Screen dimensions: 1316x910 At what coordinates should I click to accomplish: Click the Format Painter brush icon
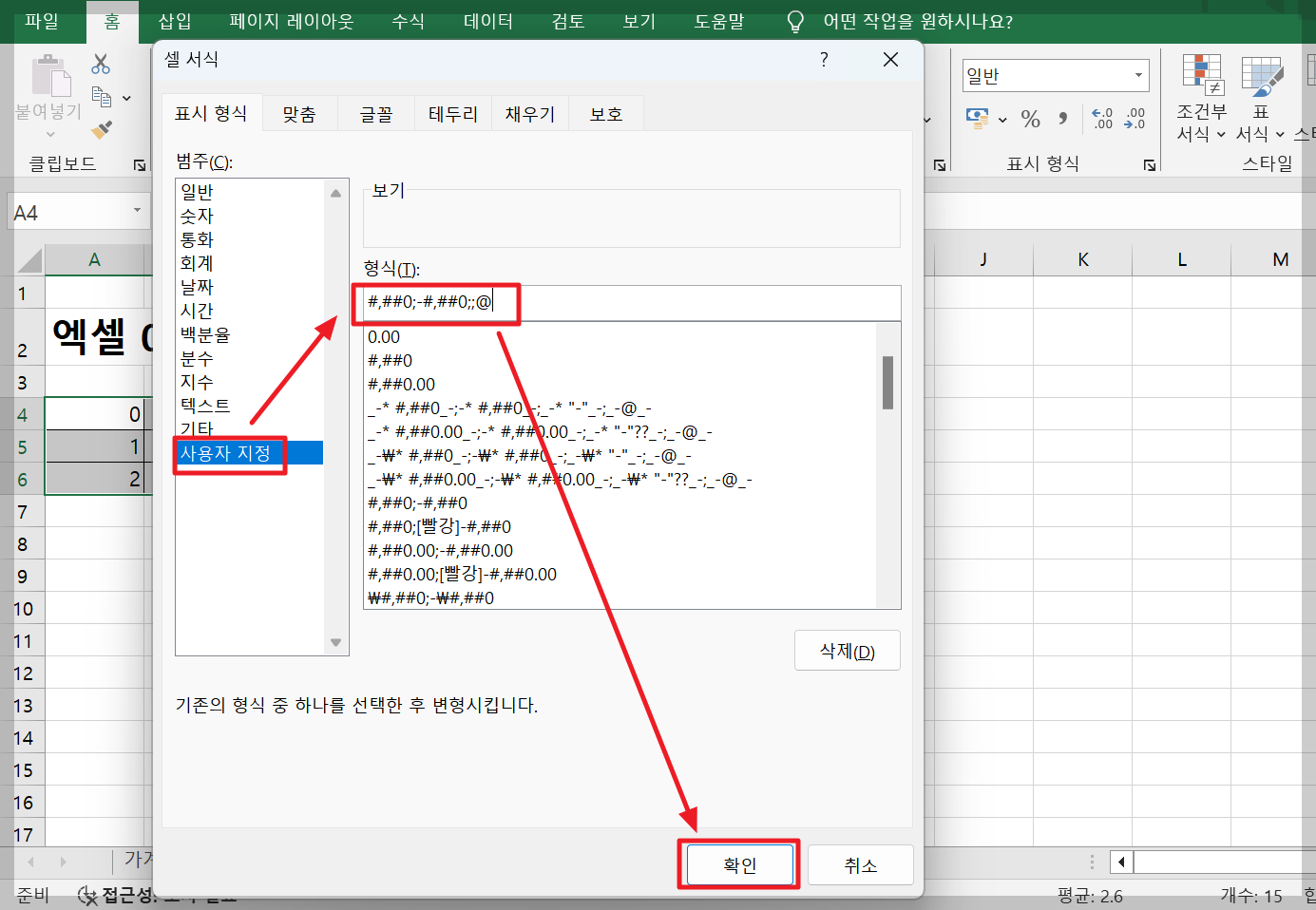(x=102, y=129)
